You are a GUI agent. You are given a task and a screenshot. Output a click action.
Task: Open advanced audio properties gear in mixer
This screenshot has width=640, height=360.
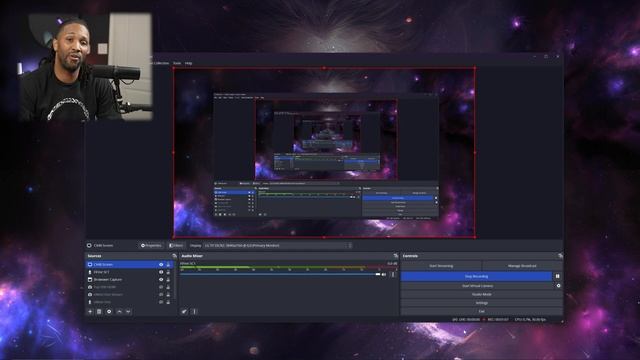(x=184, y=311)
